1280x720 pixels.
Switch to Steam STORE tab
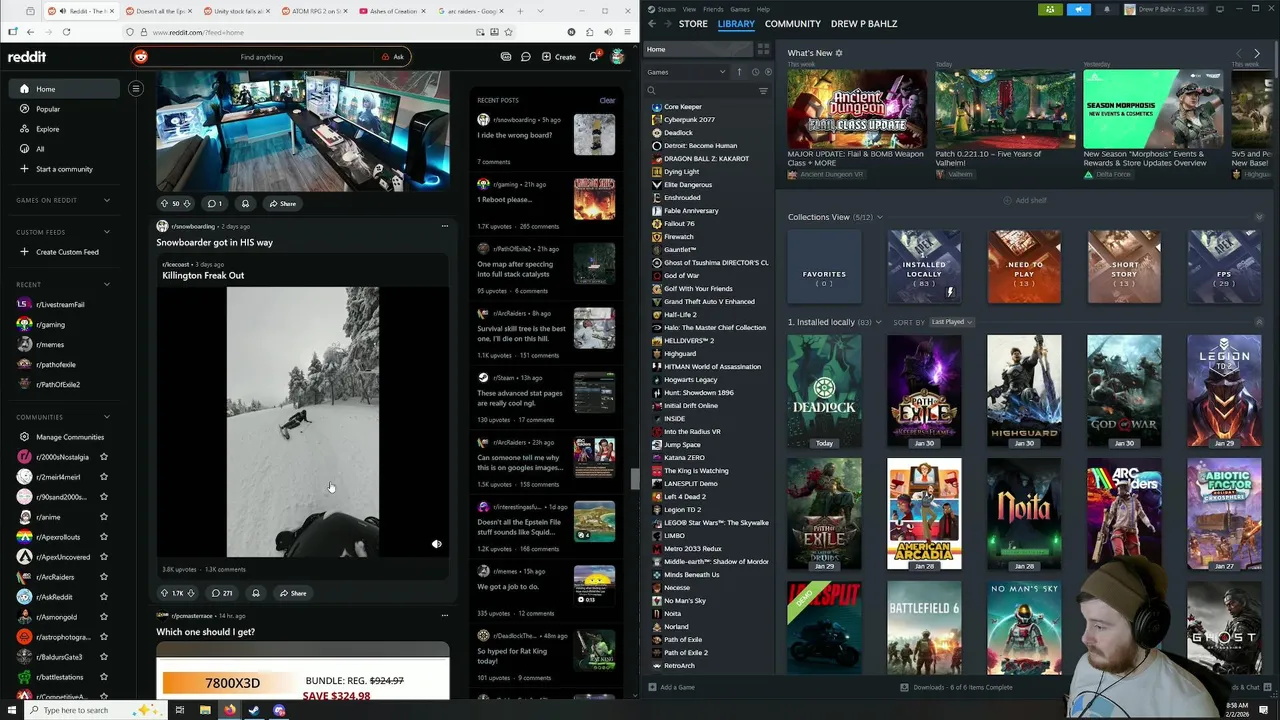tap(693, 23)
